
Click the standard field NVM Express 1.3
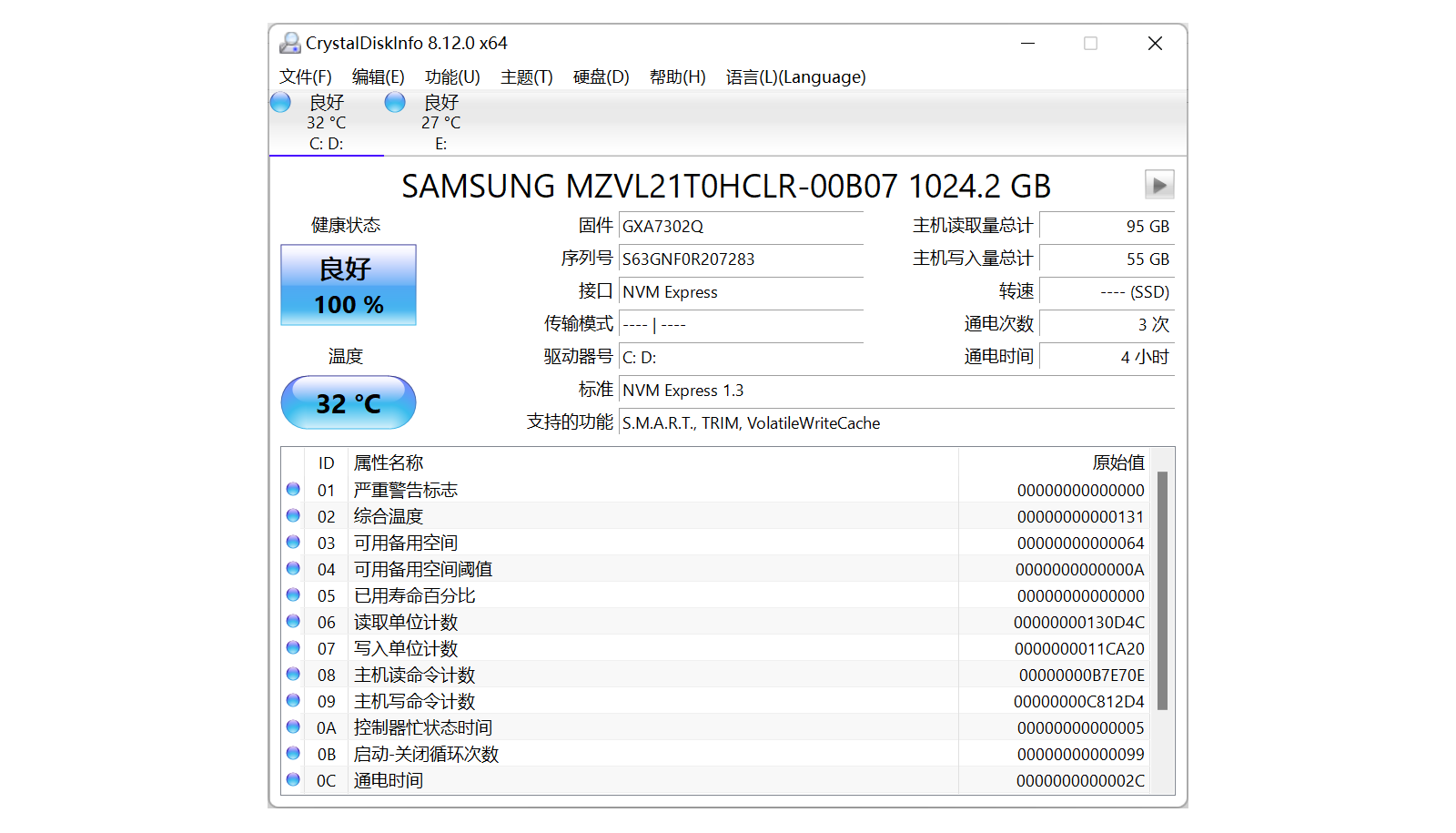tap(896, 390)
